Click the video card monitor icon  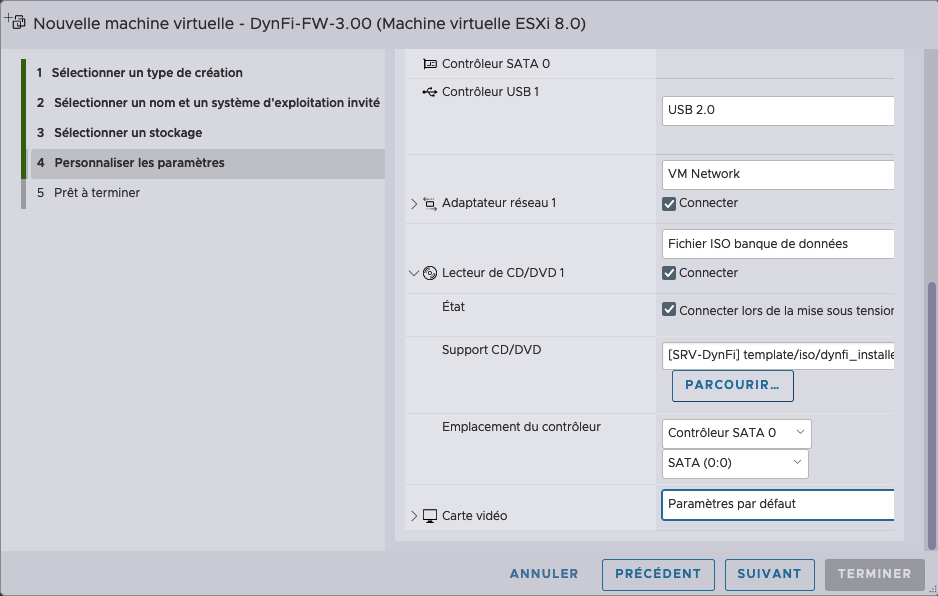pyautogui.click(x=430, y=516)
